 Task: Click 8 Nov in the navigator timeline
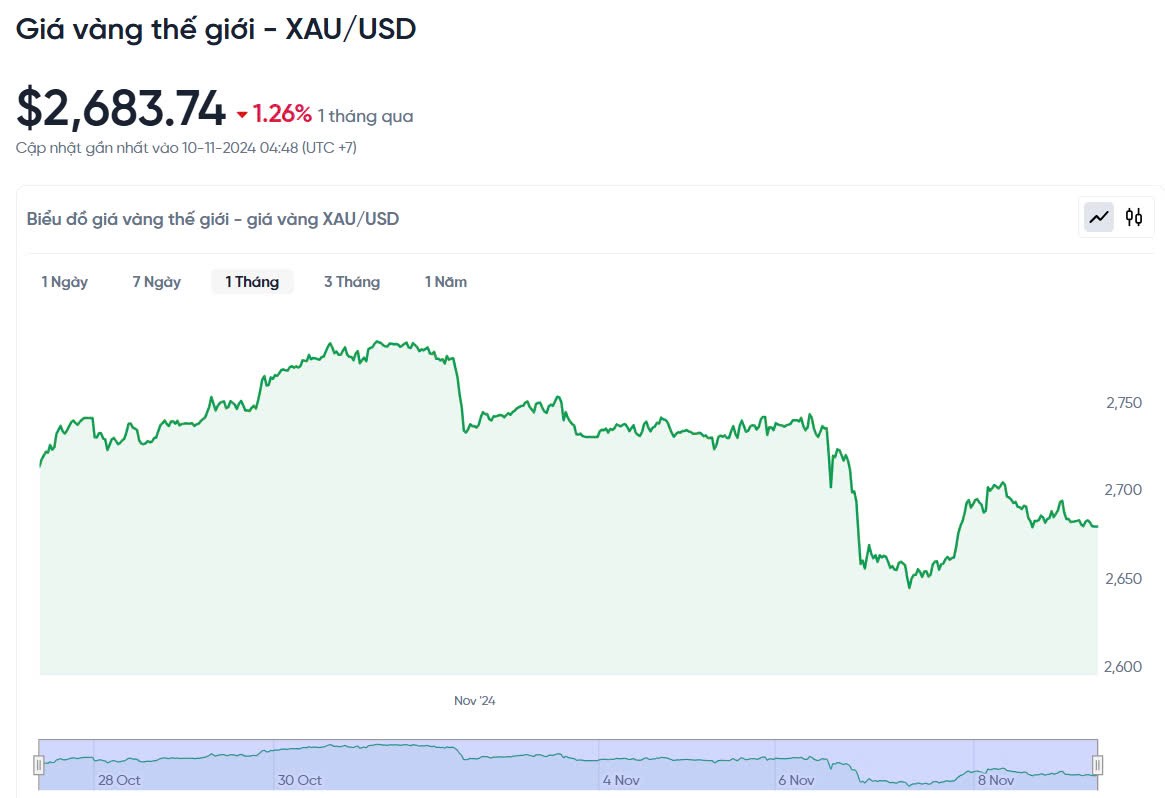click(x=996, y=780)
